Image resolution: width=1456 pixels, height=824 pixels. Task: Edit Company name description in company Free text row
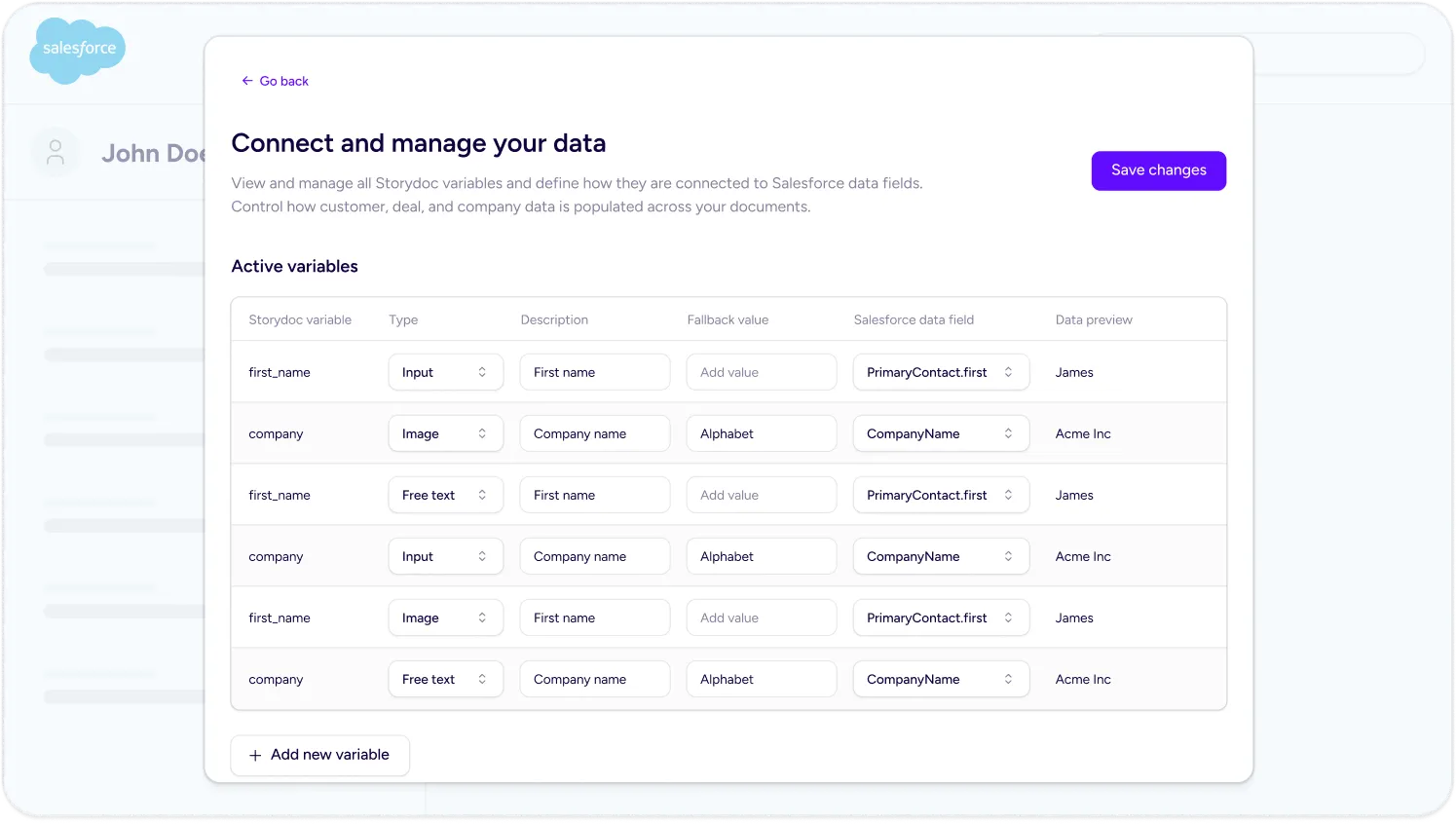595,679
